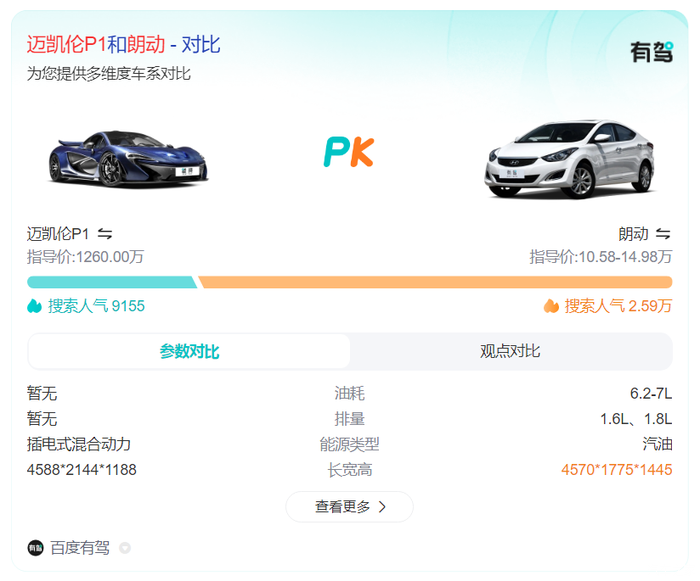Open the blue 迈凯伦P1 car image

click(128, 159)
